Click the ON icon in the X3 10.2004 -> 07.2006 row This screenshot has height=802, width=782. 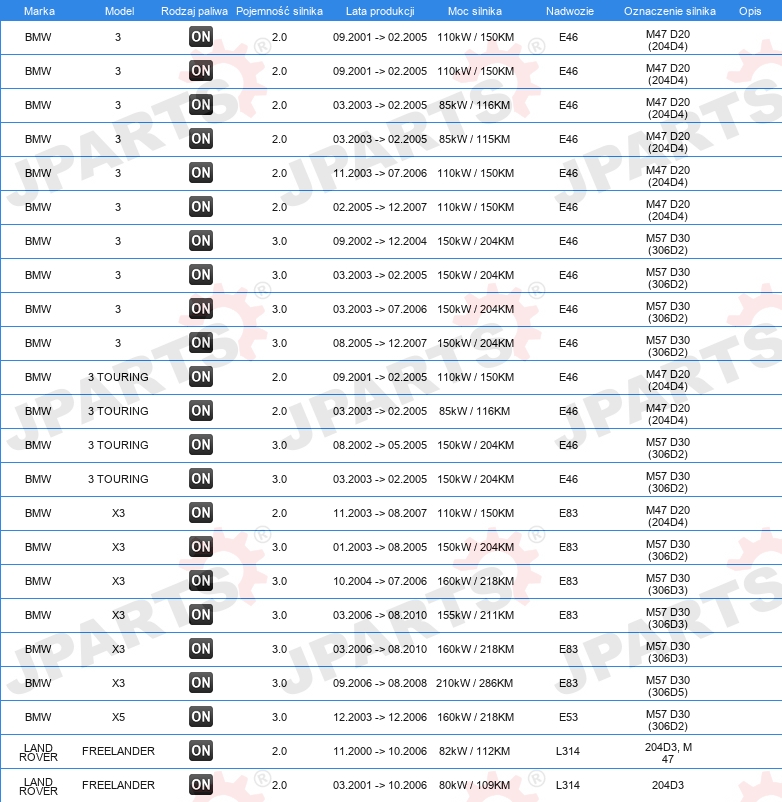200,581
